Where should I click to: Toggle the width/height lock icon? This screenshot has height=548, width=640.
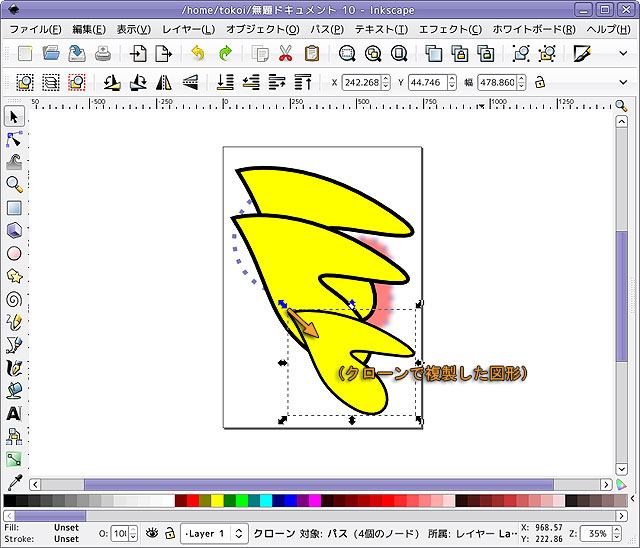click(540, 82)
